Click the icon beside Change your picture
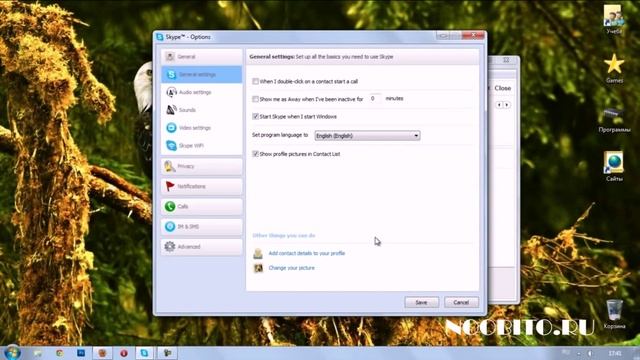The height and width of the screenshot is (360, 640). click(258, 268)
